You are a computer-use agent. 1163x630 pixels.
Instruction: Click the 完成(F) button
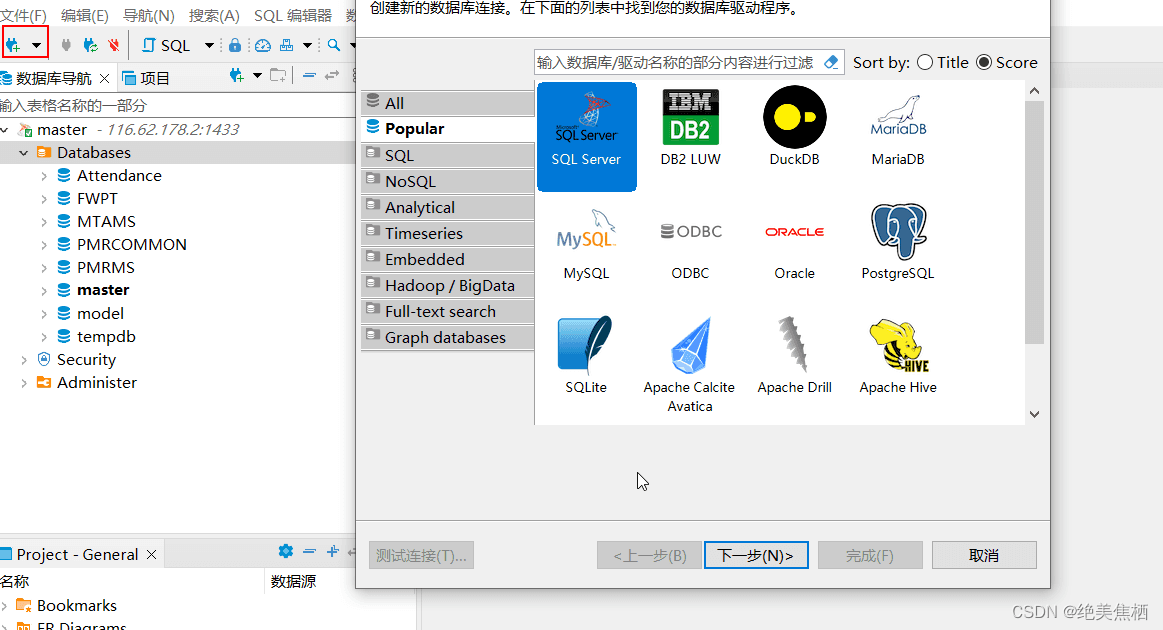tap(870, 555)
